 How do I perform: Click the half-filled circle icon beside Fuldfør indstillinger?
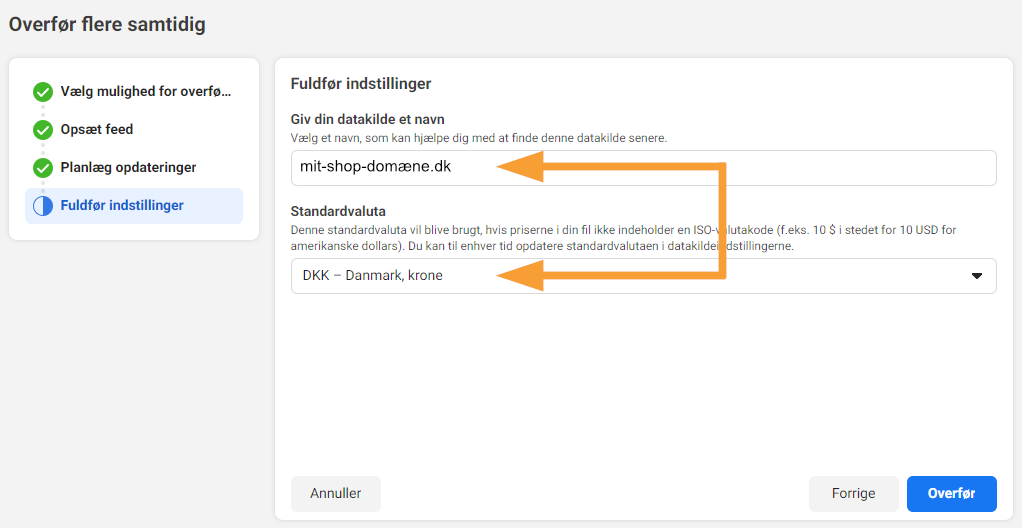(x=43, y=206)
